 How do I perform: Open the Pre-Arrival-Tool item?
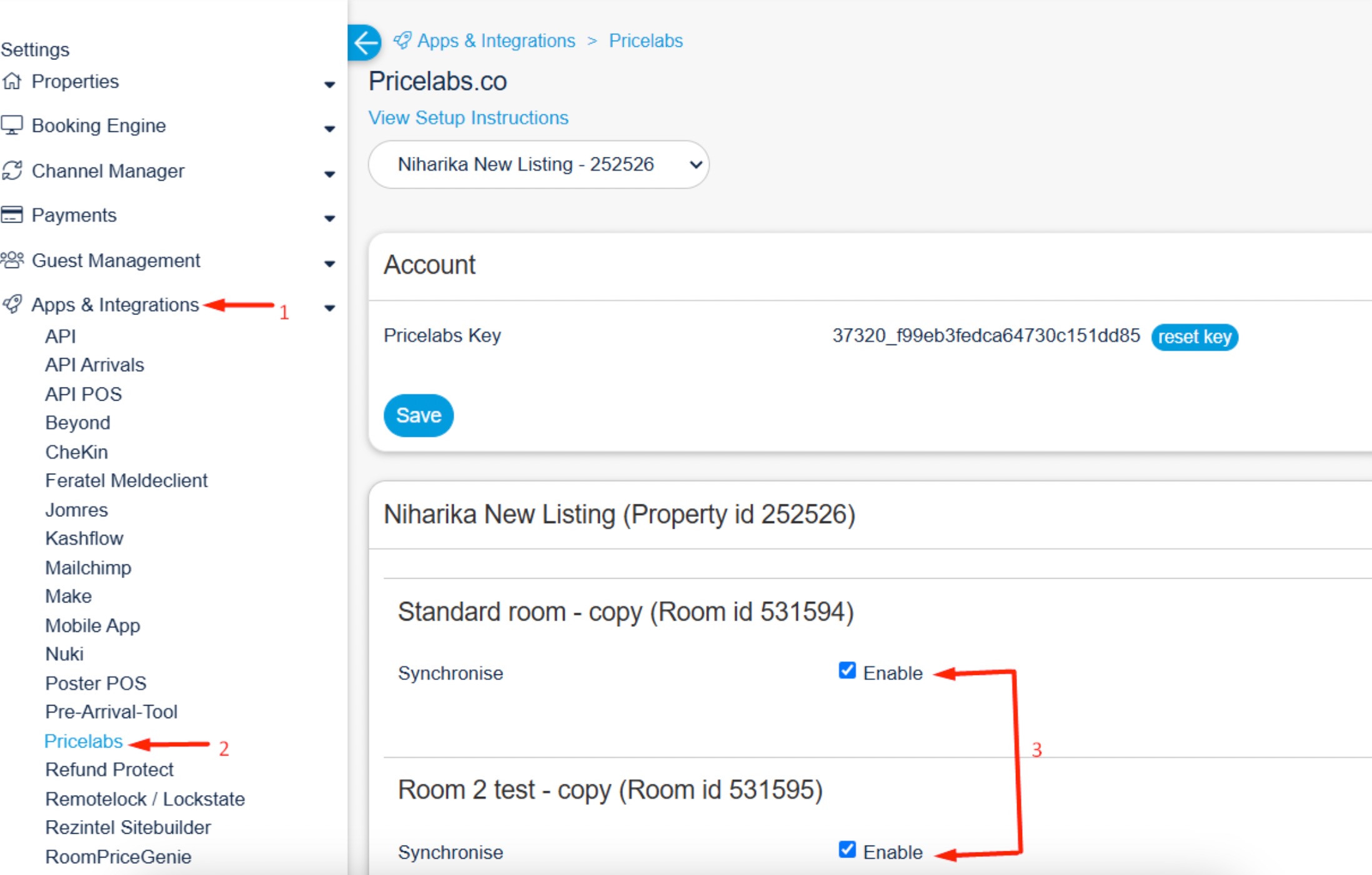pos(111,711)
